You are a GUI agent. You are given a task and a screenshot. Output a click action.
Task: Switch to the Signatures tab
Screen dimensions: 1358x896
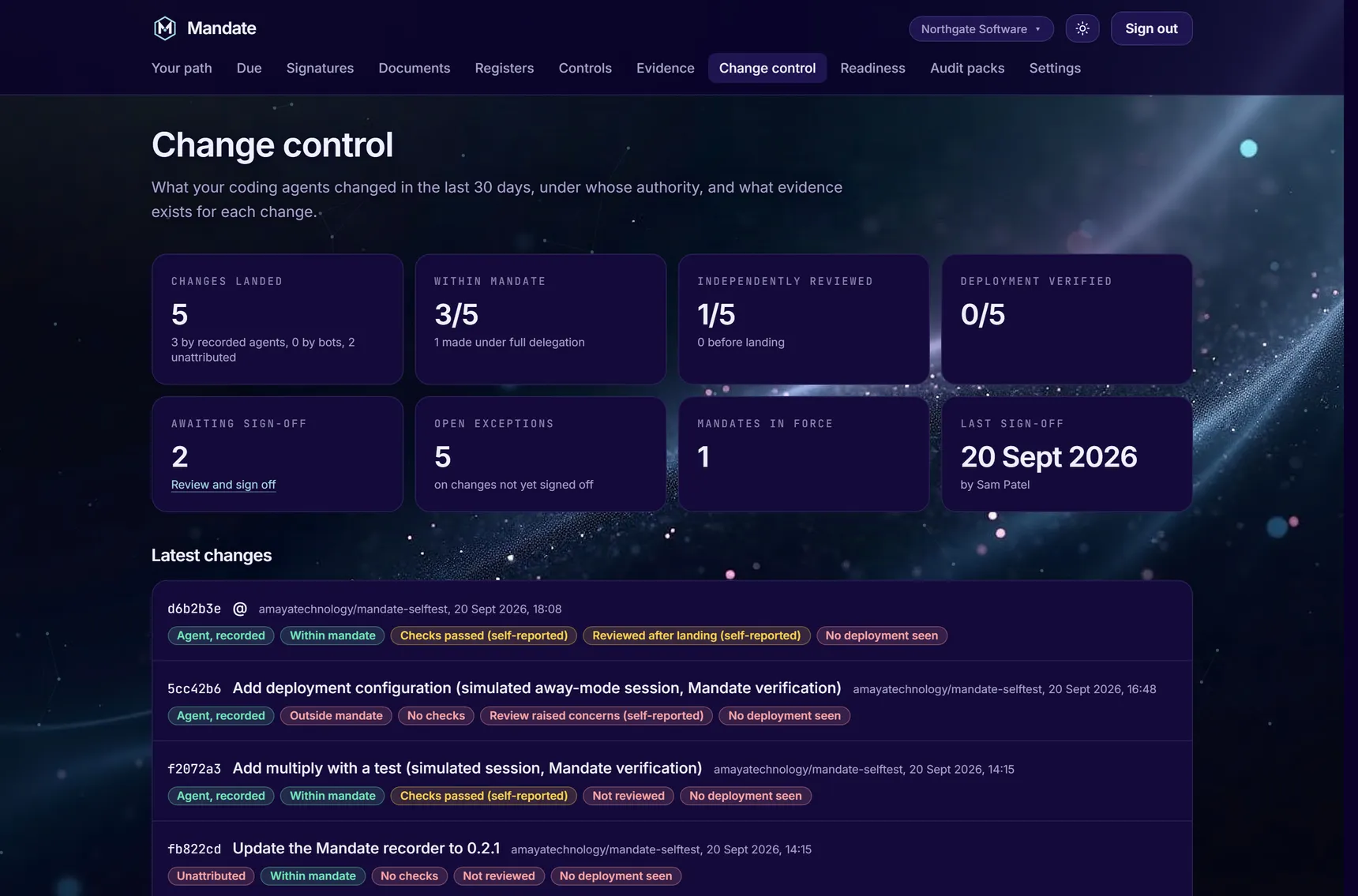pyautogui.click(x=320, y=68)
